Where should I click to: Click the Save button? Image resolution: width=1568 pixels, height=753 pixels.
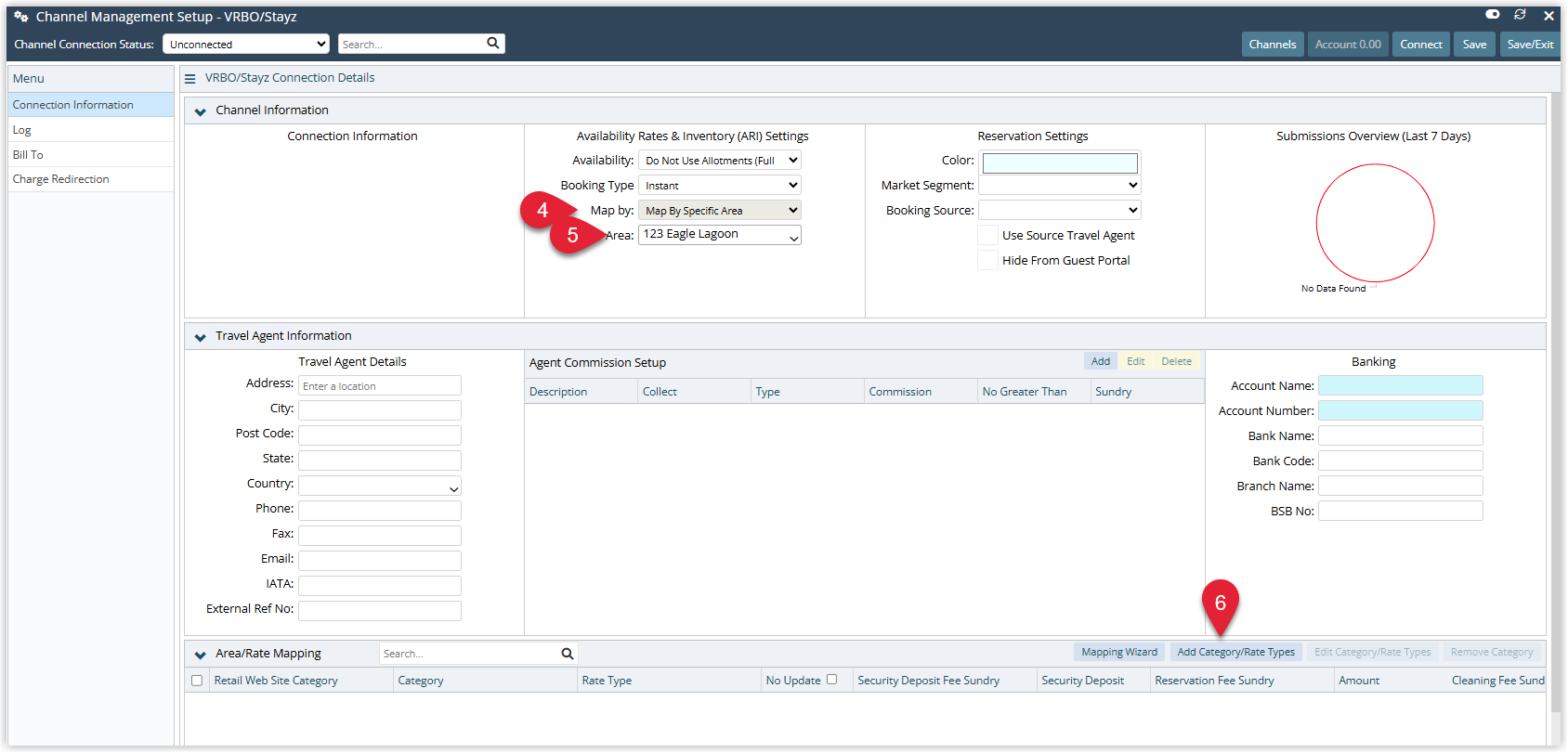point(1475,44)
